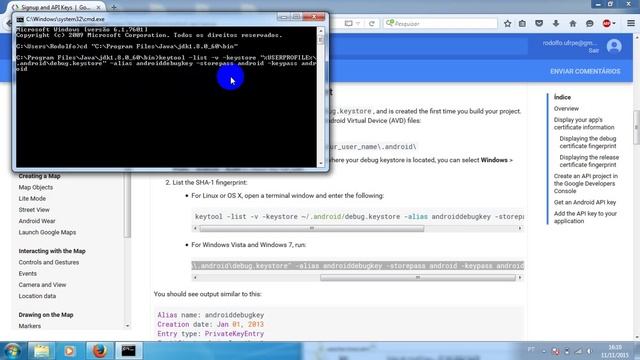
Task: Open Android Wear in sidebar
Action: 37,221
